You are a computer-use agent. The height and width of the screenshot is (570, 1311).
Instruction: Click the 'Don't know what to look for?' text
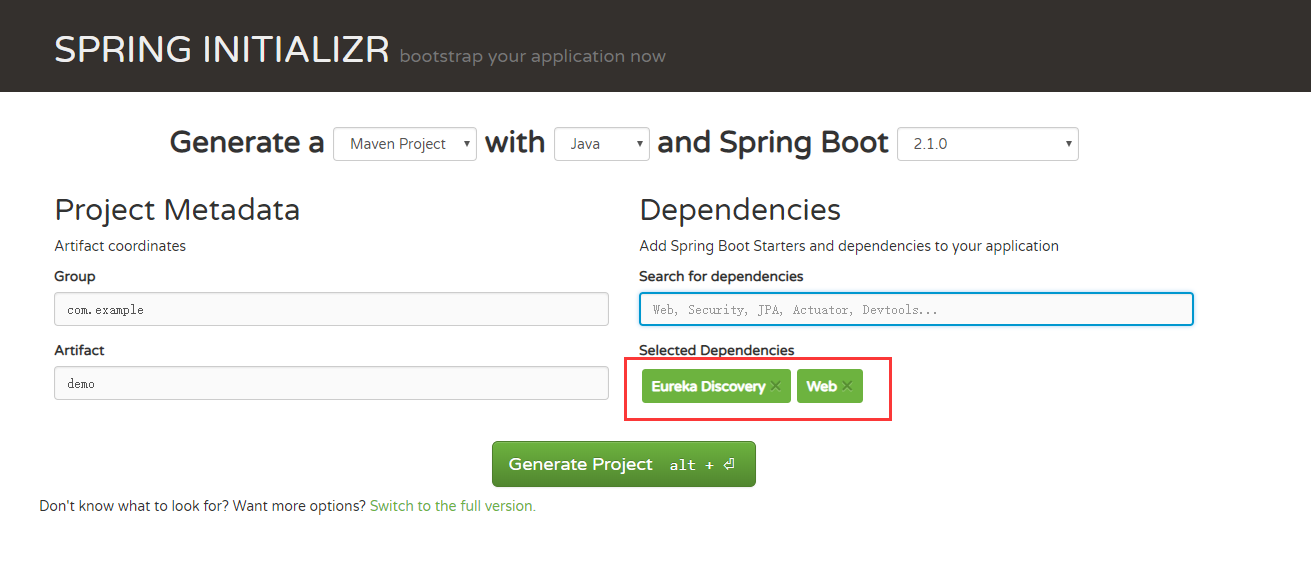tap(134, 506)
